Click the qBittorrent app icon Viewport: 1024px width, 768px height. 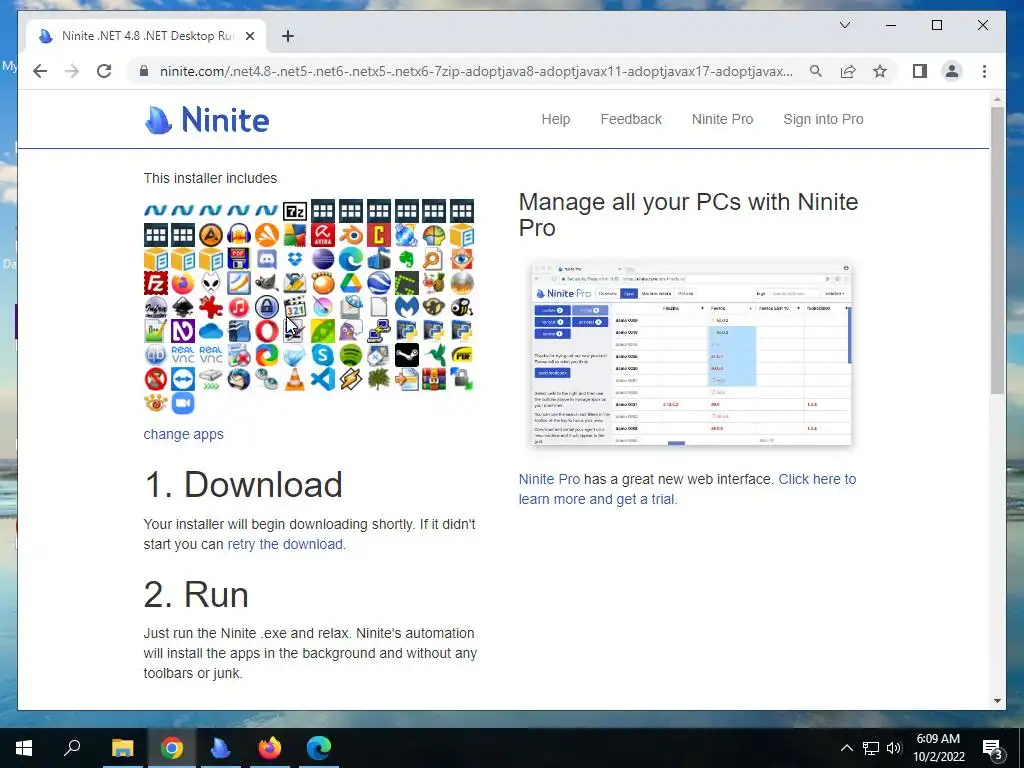(155, 355)
